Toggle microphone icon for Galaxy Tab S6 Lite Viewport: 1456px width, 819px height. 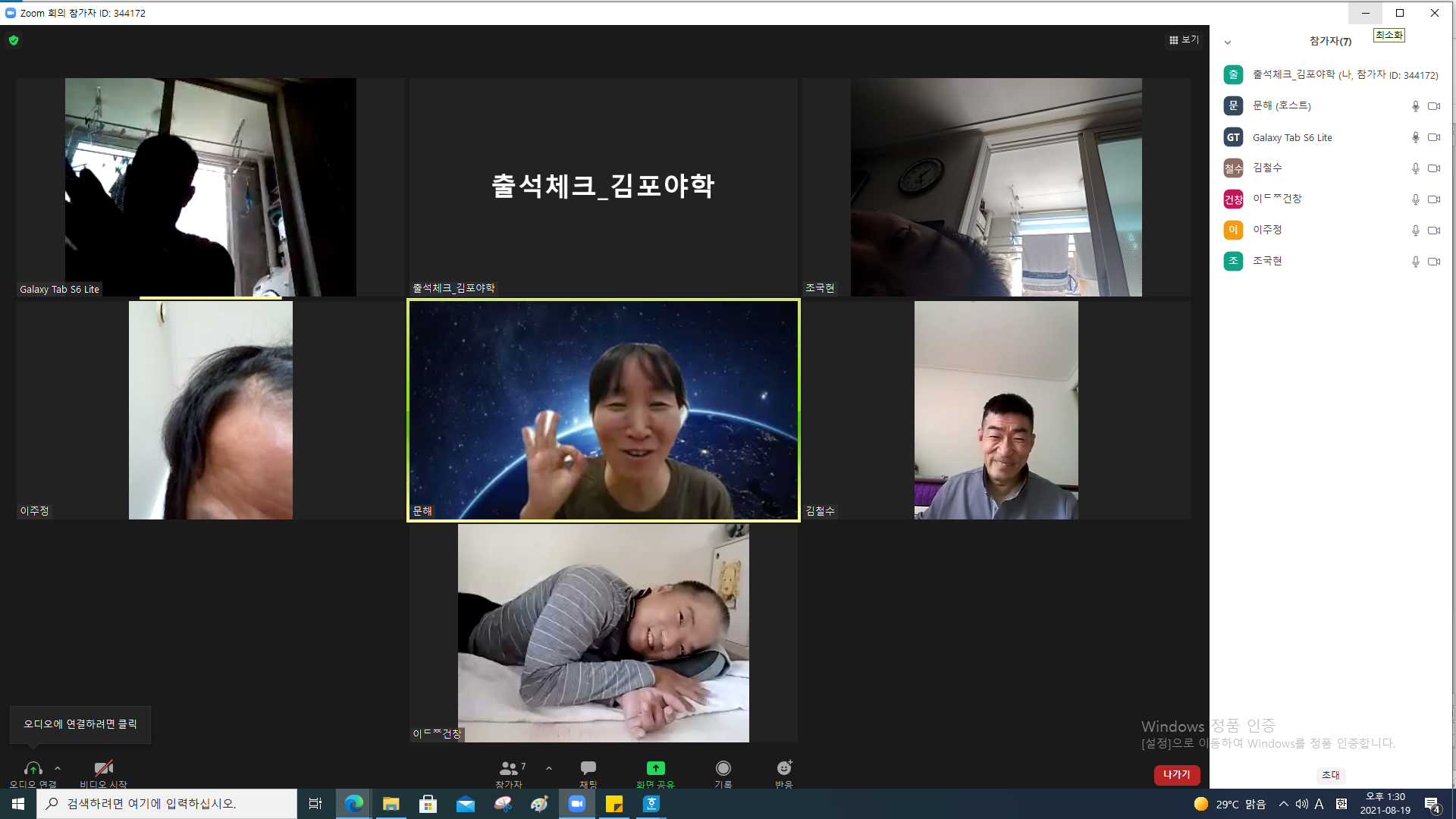[1415, 137]
